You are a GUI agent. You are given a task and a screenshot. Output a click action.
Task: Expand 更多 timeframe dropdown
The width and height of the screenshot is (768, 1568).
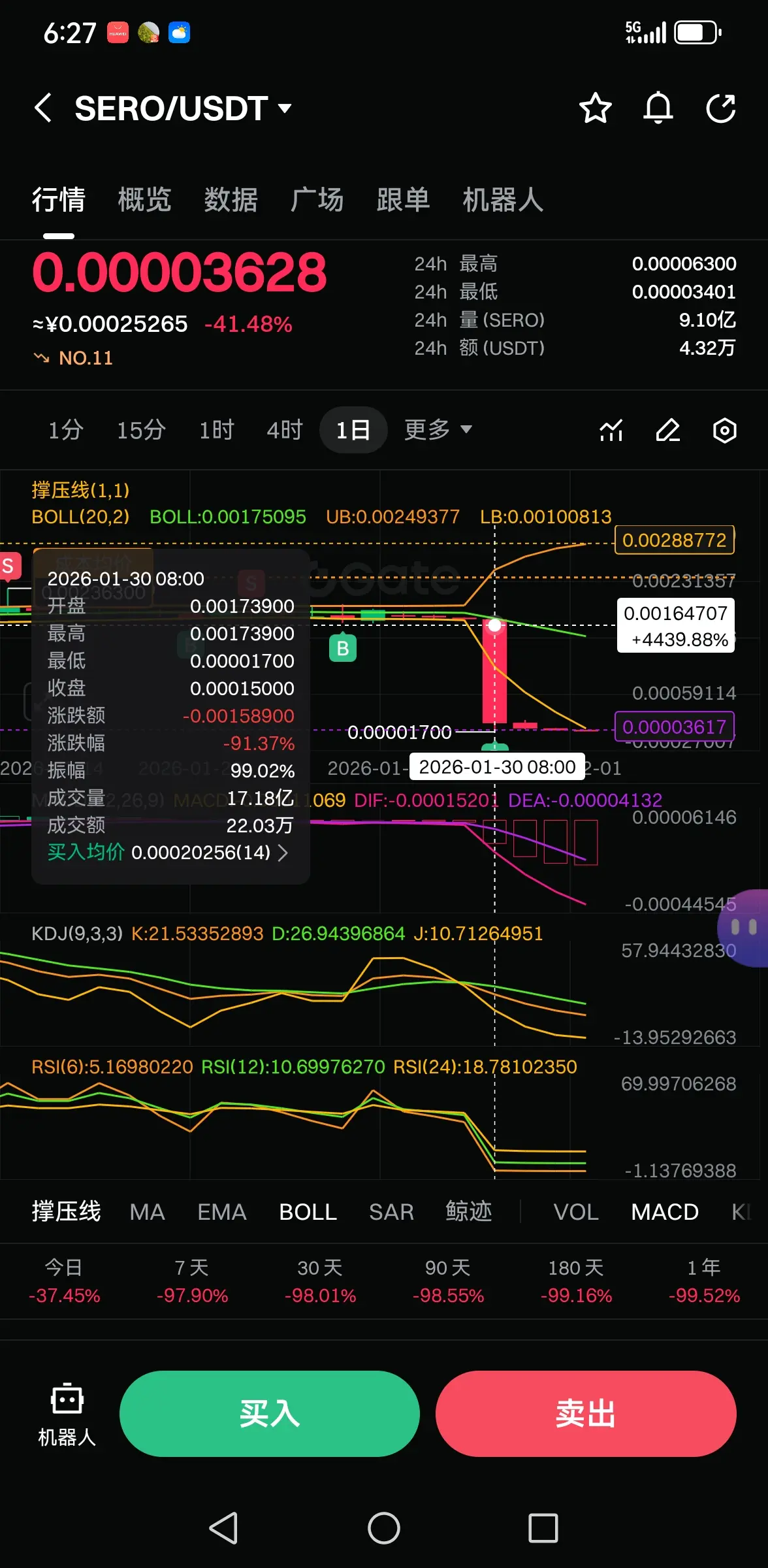click(438, 430)
